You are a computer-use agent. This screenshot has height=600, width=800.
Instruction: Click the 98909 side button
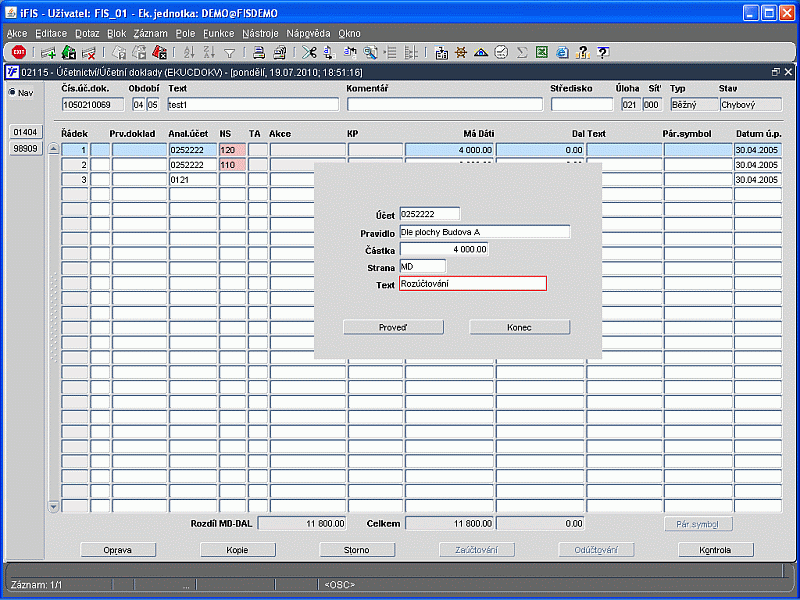coord(26,148)
